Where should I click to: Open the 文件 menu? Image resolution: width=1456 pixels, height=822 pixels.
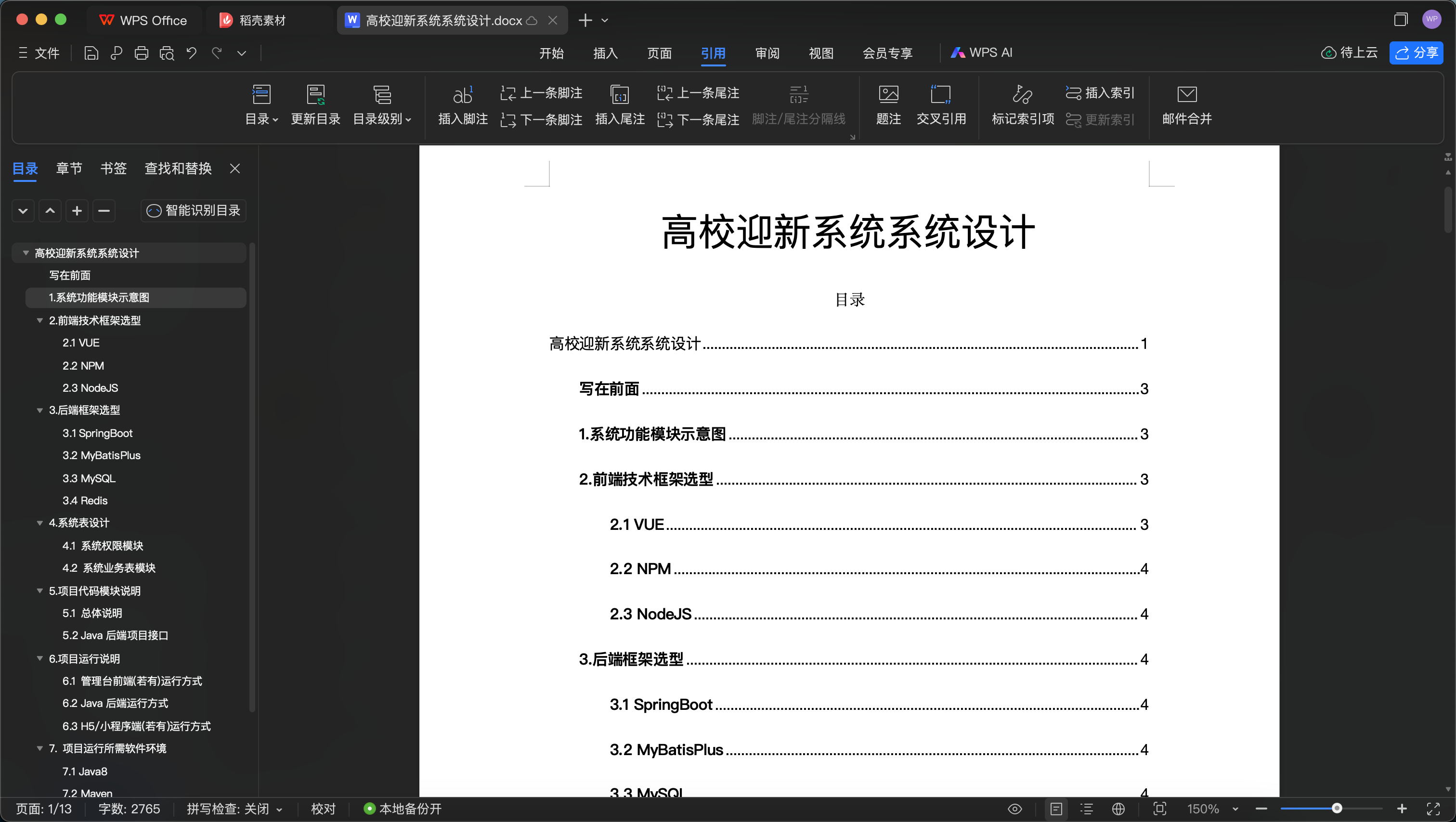[39, 53]
